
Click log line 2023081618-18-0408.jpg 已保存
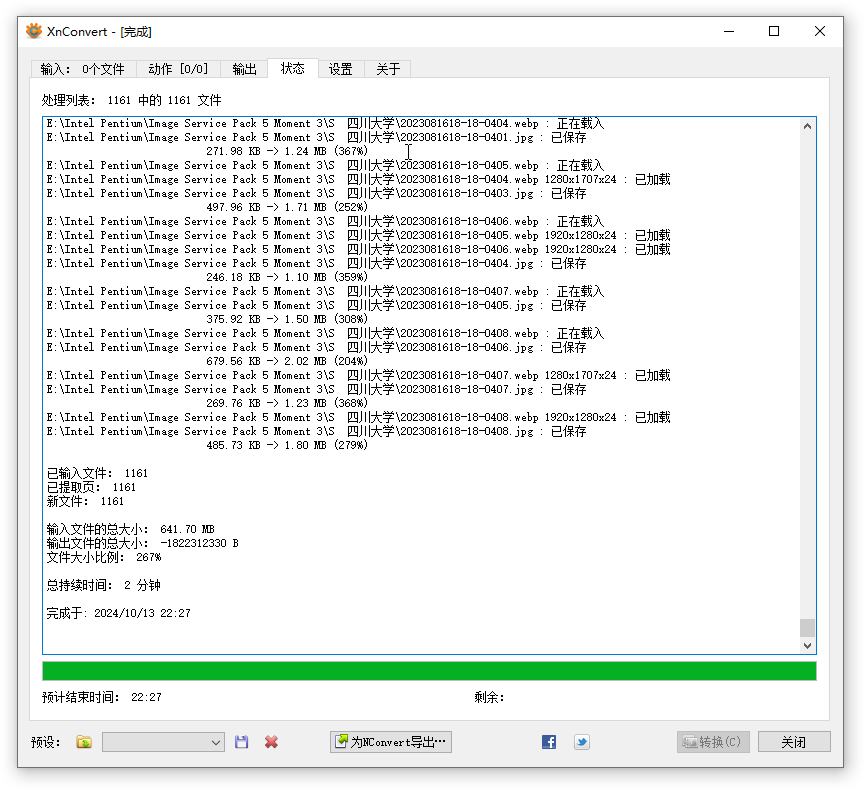(x=316, y=431)
